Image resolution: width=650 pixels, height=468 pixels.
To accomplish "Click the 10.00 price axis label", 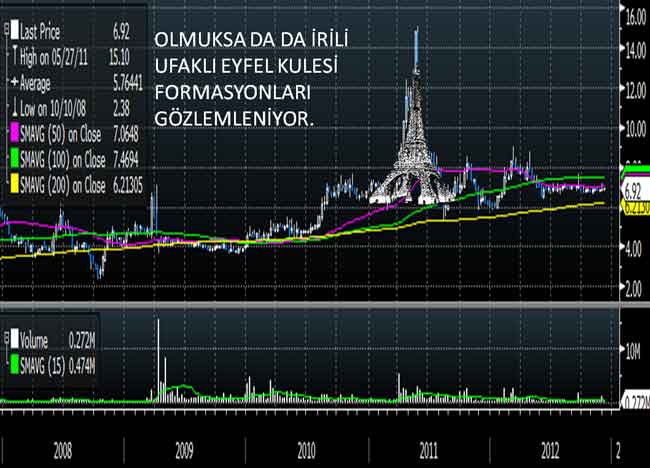I will coord(636,130).
